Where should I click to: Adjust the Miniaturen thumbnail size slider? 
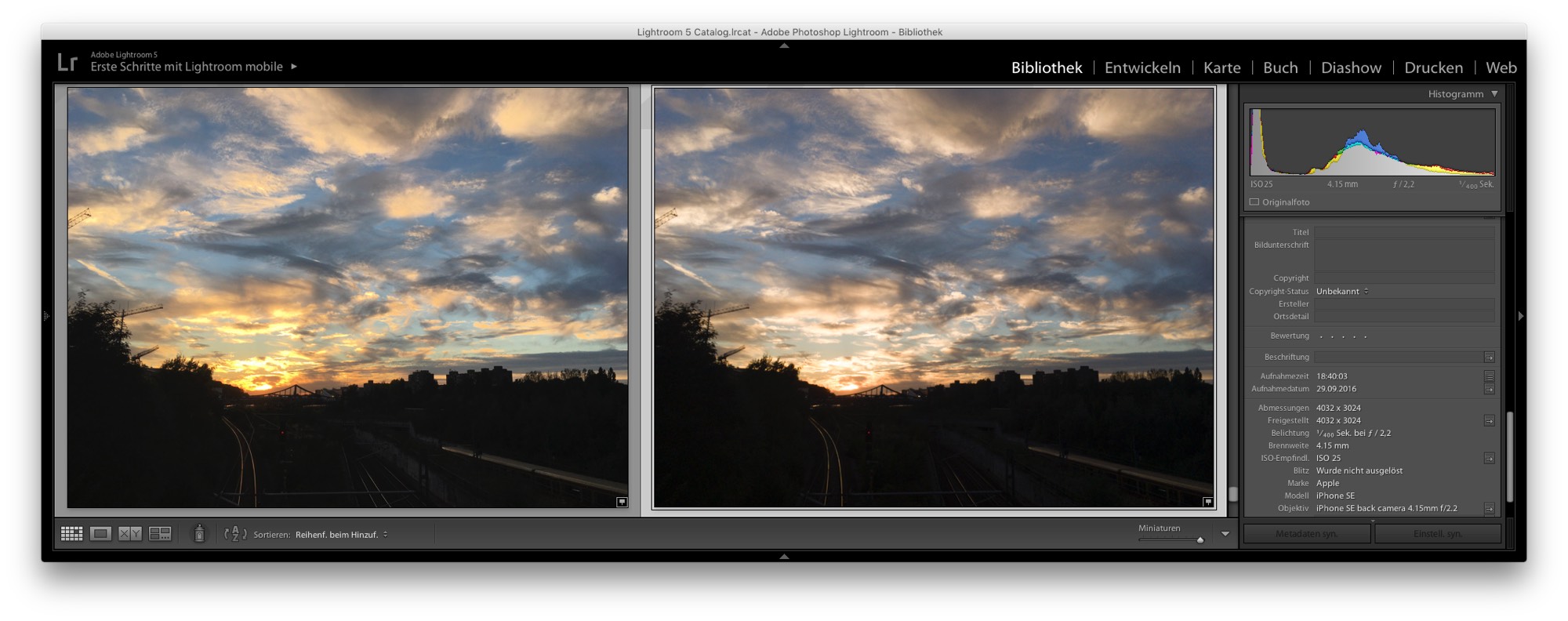coord(1170,539)
